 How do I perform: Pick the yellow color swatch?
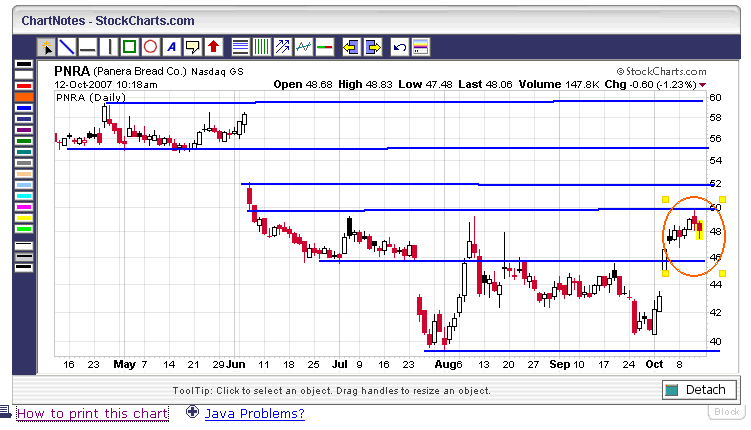point(24,218)
